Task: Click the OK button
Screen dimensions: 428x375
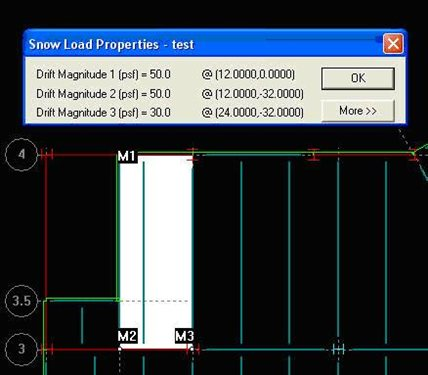Action: (x=358, y=78)
